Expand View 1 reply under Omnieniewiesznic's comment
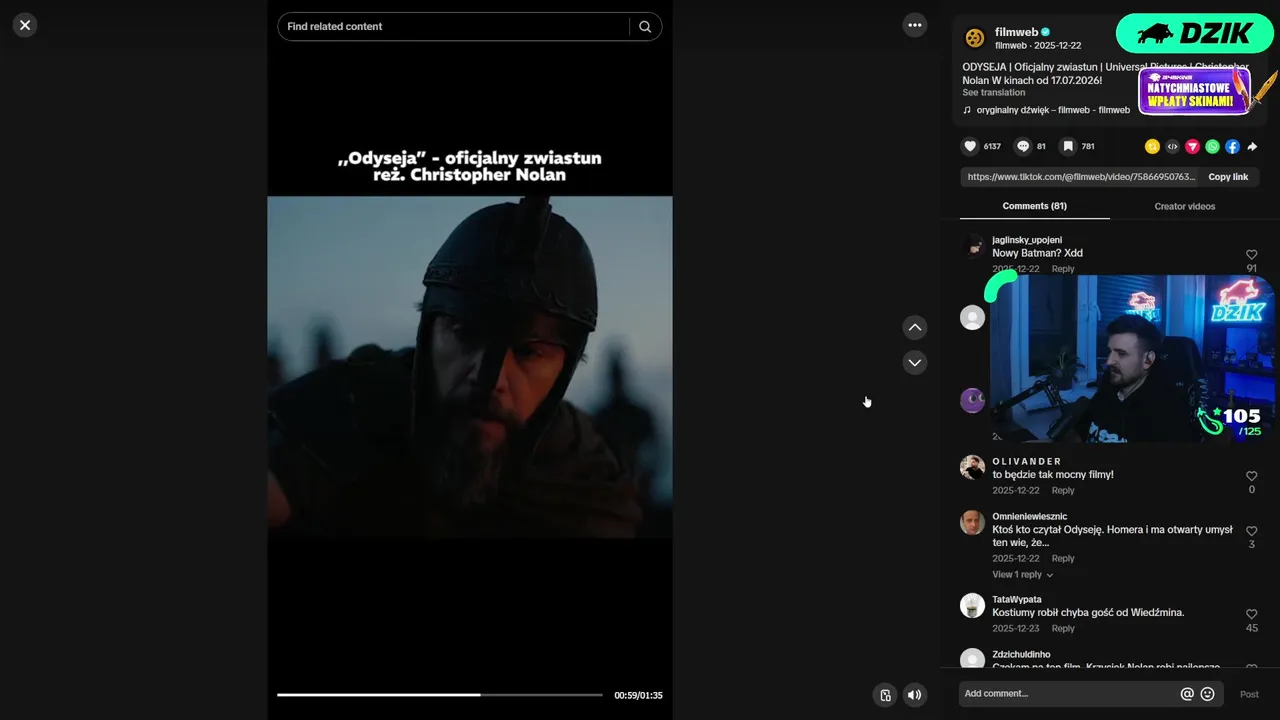The width and height of the screenshot is (1280, 720). [1022, 575]
